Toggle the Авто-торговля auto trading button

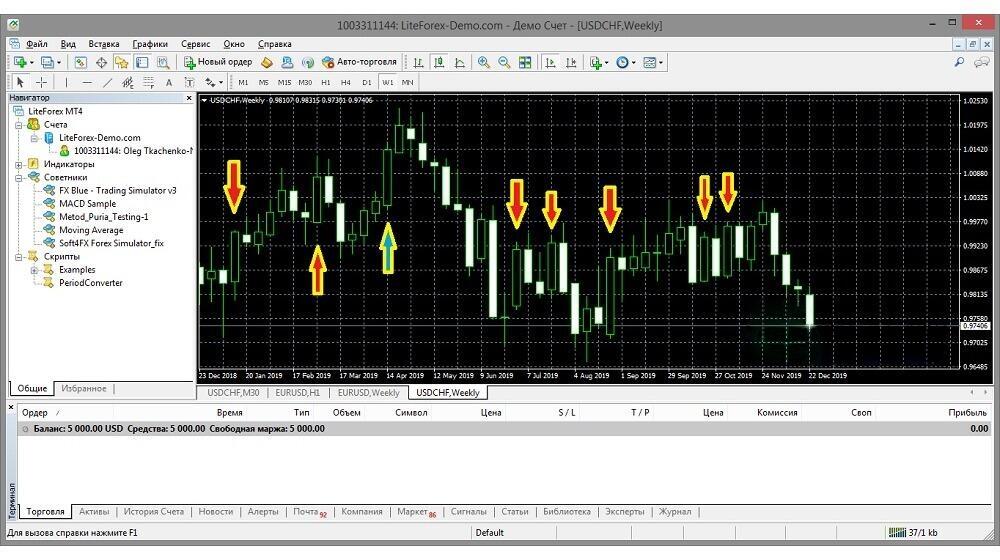(x=358, y=62)
